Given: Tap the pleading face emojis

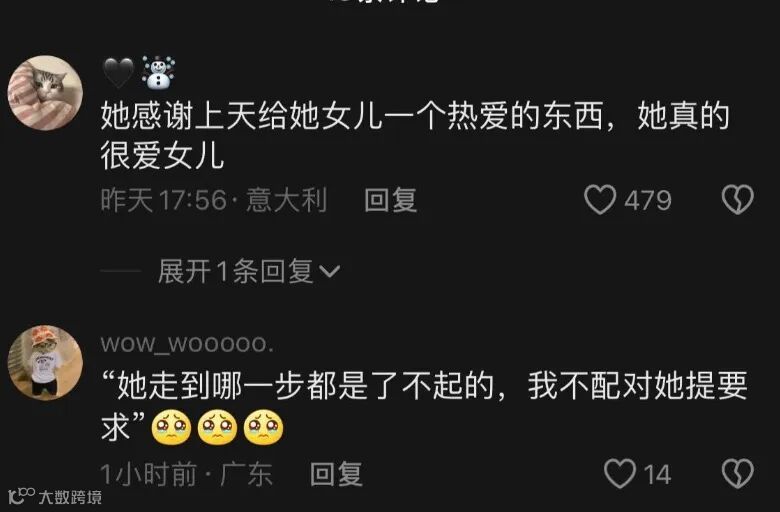Looking at the screenshot, I should (x=217, y=427).
